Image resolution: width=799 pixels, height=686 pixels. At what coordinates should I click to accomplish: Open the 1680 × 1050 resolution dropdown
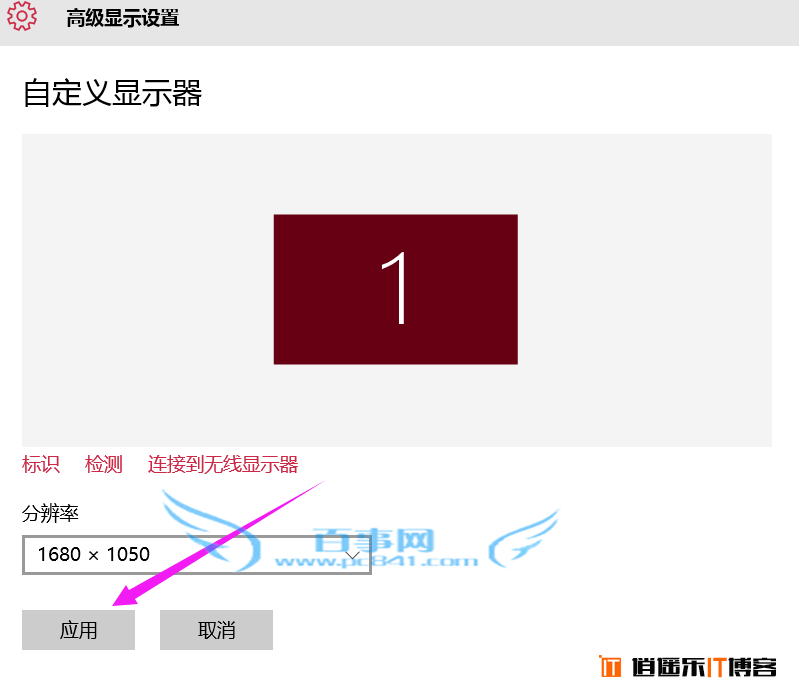[x=197, y=555]
